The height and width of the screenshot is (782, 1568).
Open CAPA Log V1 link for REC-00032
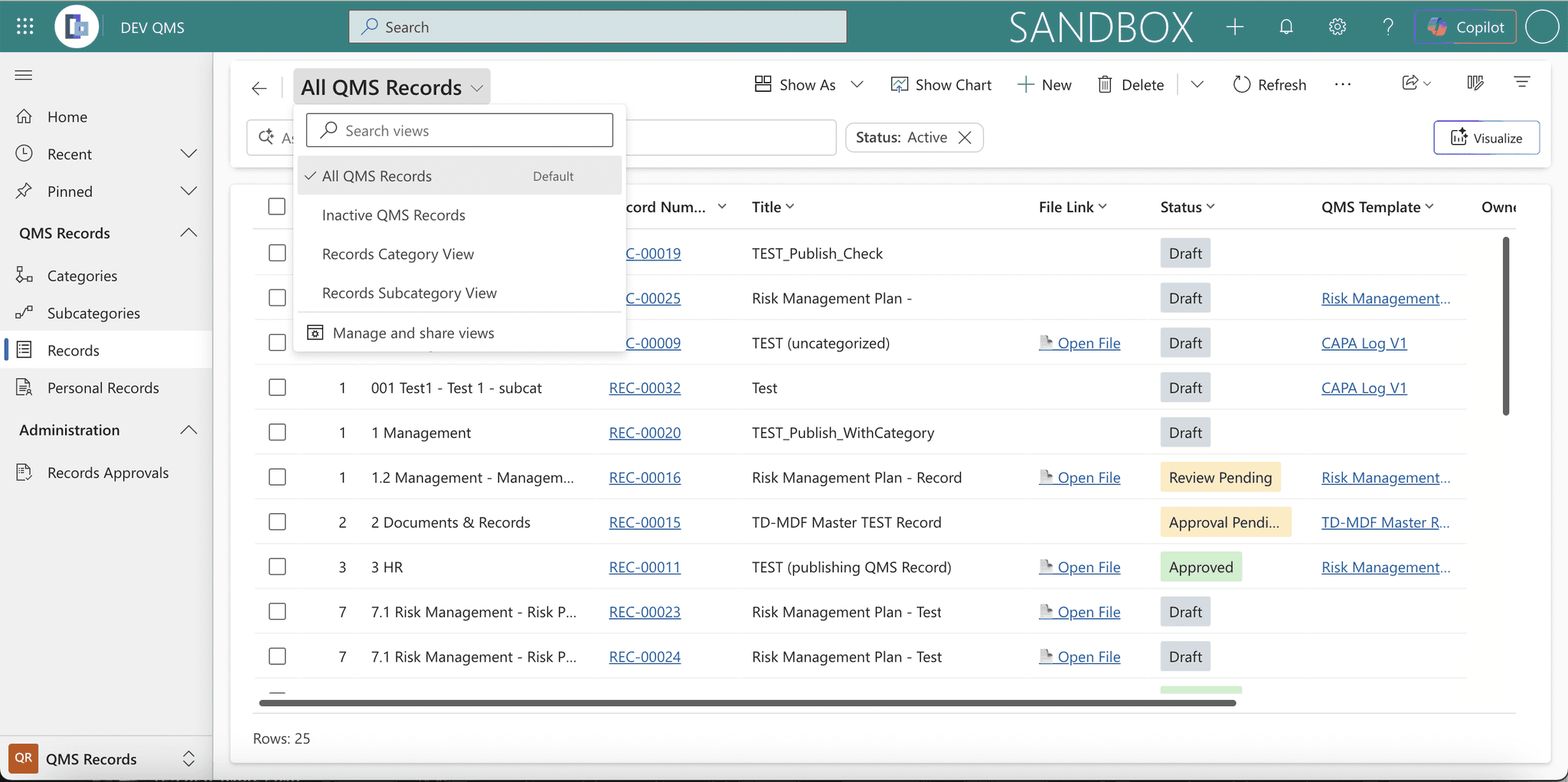[1364, 388]
